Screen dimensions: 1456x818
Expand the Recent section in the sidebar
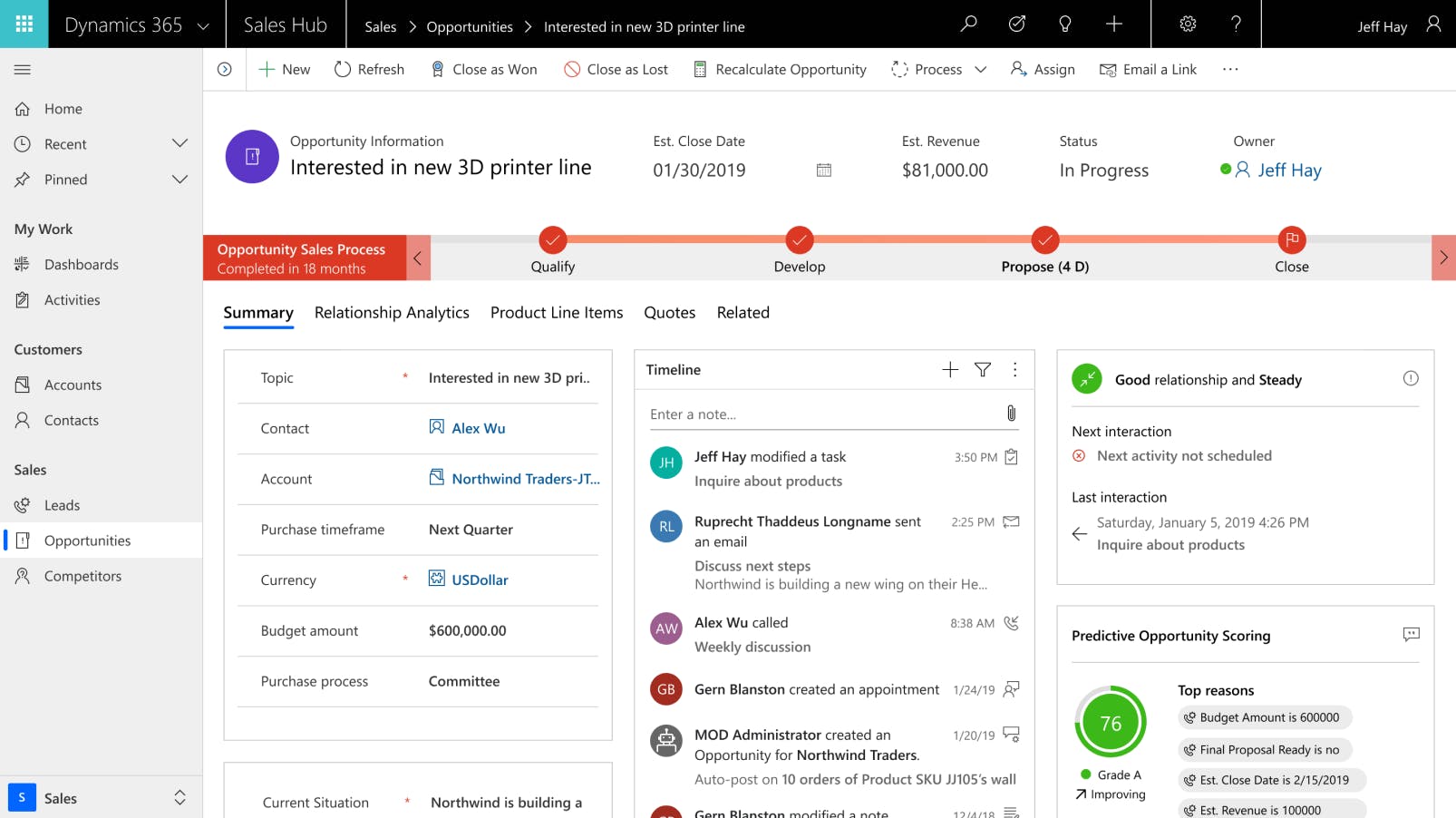tap(179, 143)
